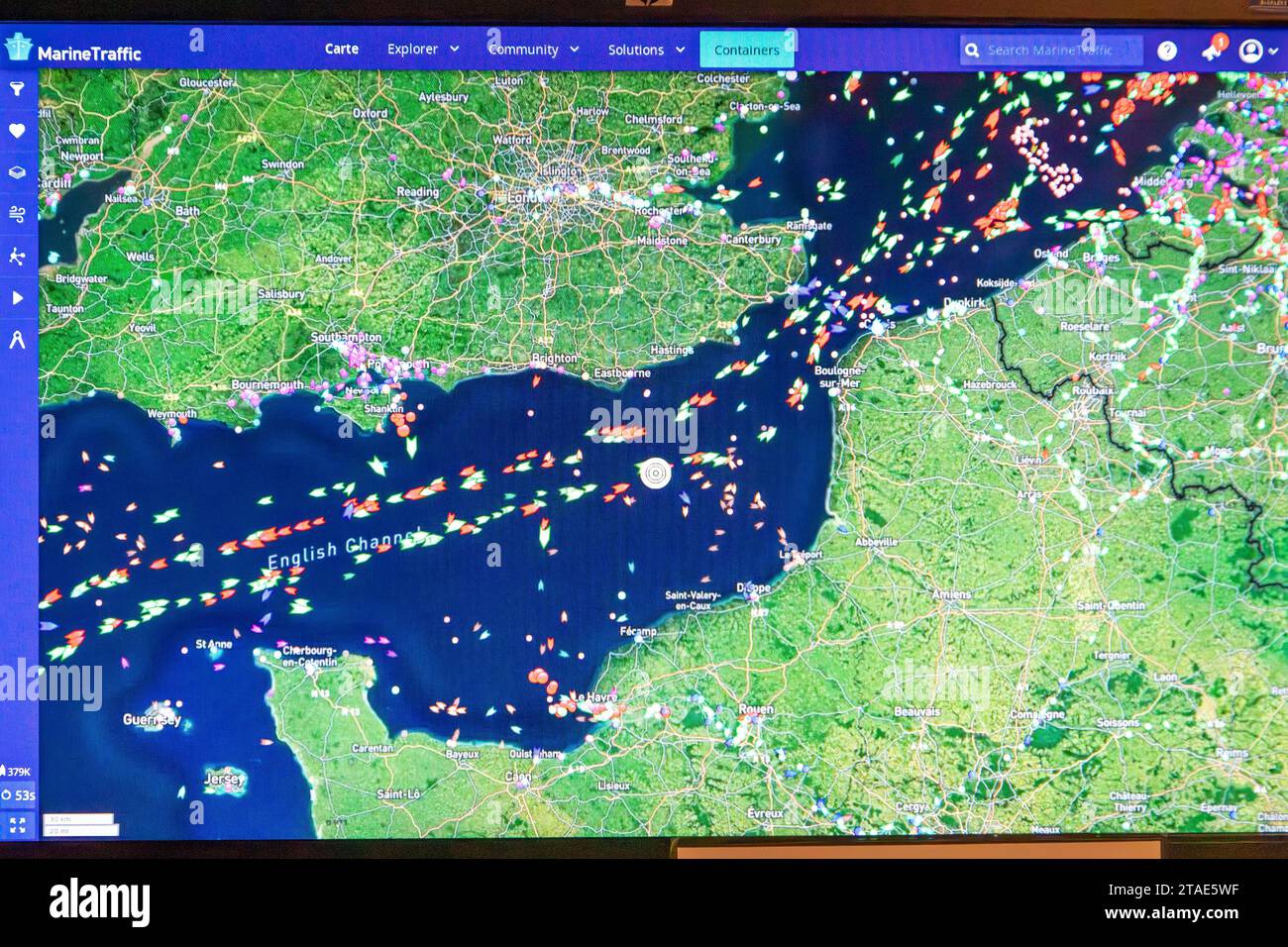Click the white circular target marker
Viewport: 1288px width, 947px height.
point(654,473)
